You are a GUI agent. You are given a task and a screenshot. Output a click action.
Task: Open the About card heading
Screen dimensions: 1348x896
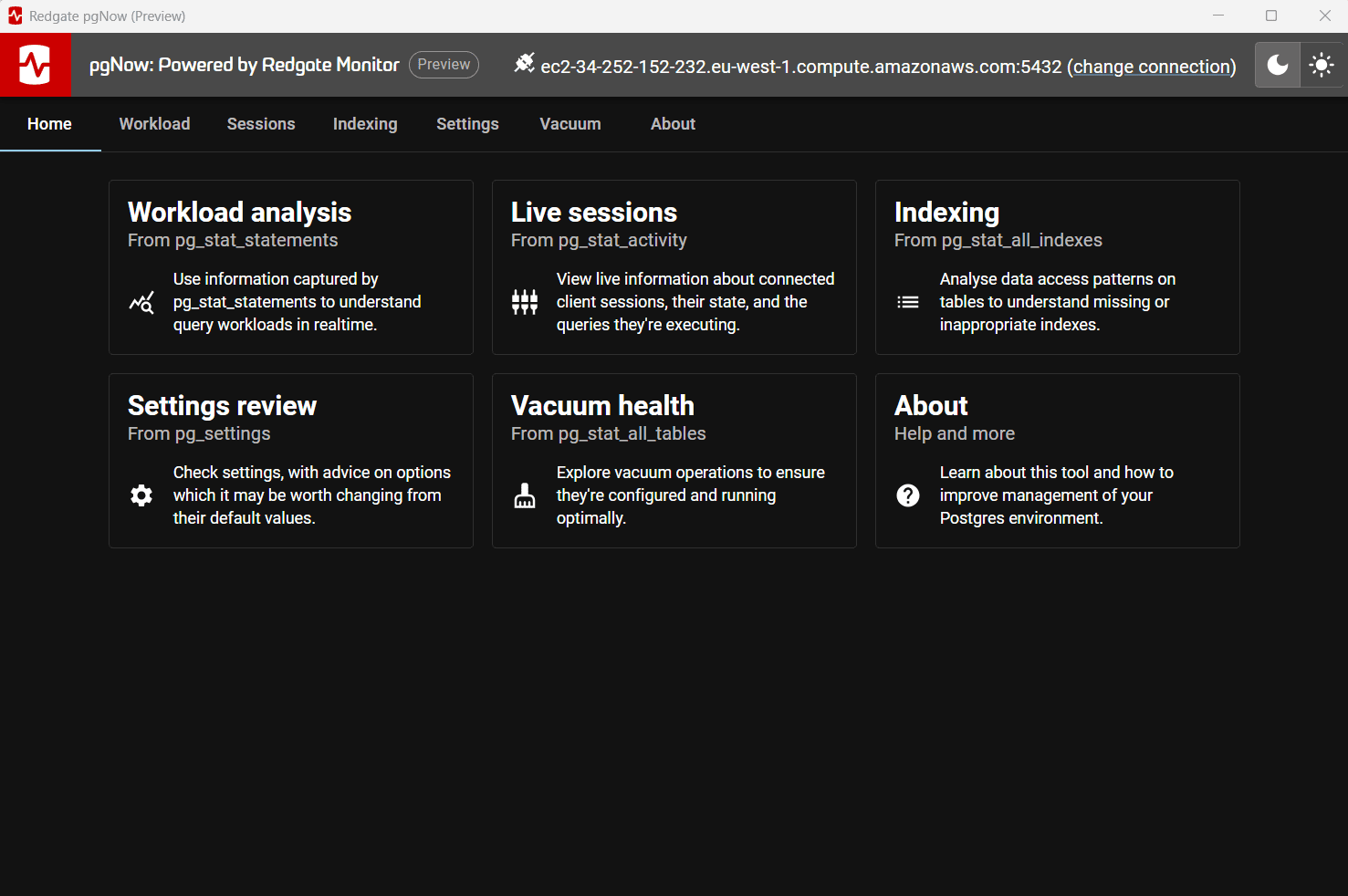(931, 406)
